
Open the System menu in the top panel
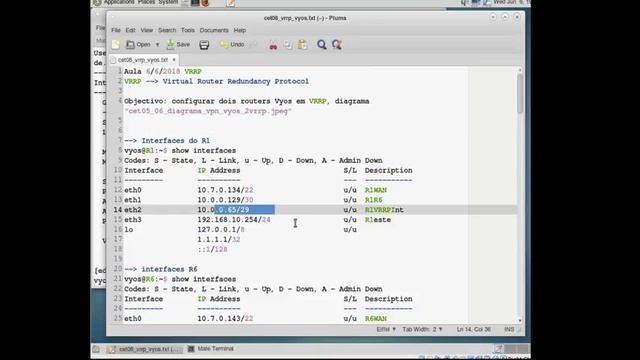tap(169, 2)
